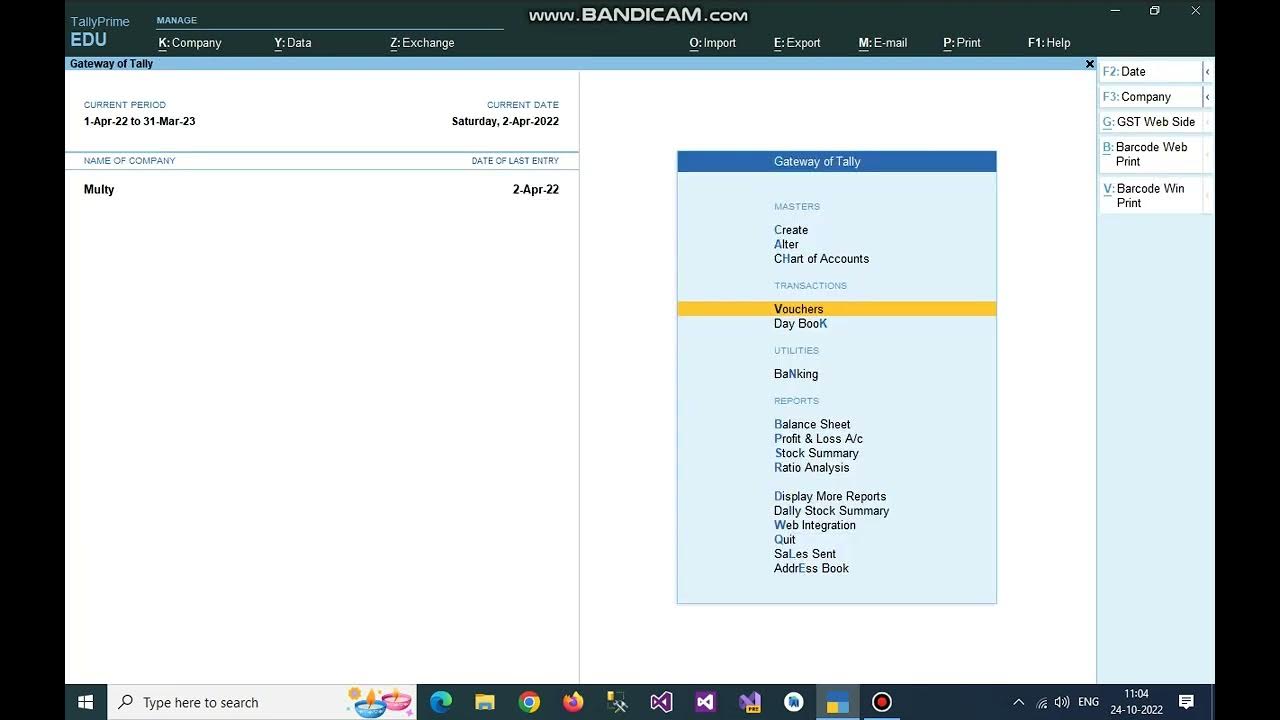Click the B: Barcode Web Print button
Screen dimensions: 1280x720
(1151, 154)
